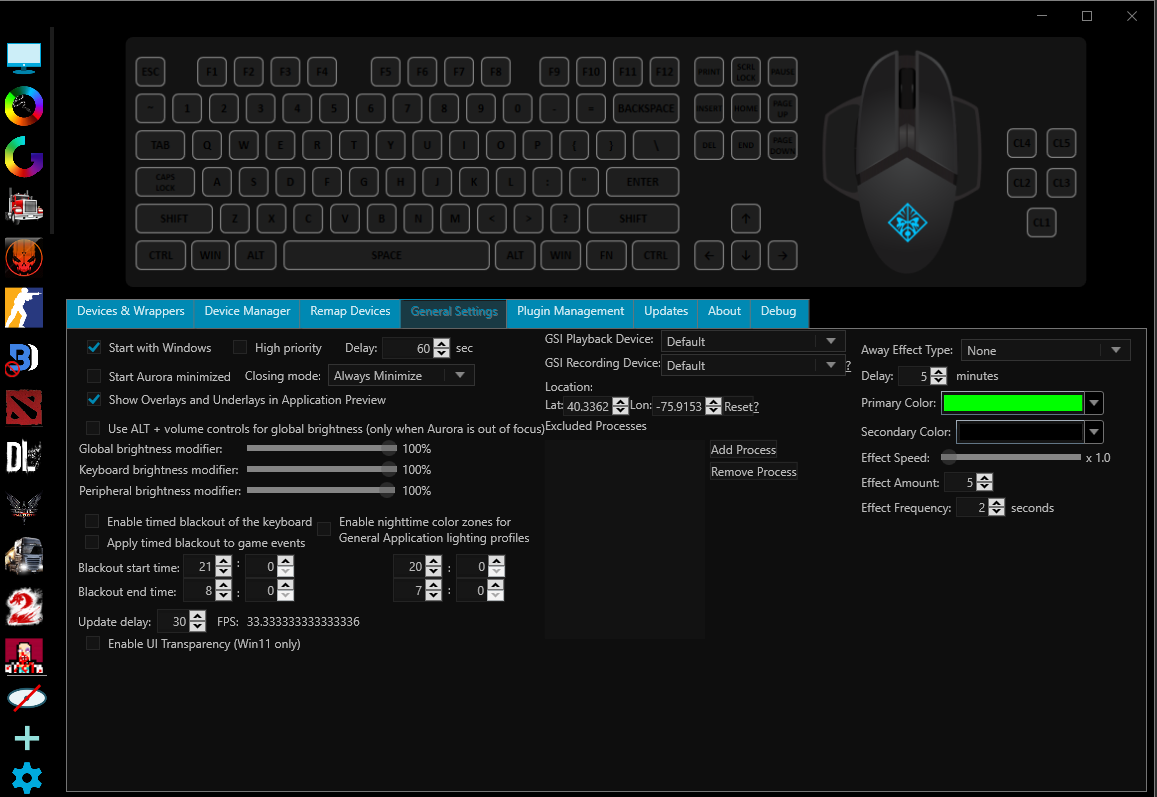Expand the GSI Recording Device dropdown
This screenshot has width=1157, height=797.
click(x=752, y=365)
